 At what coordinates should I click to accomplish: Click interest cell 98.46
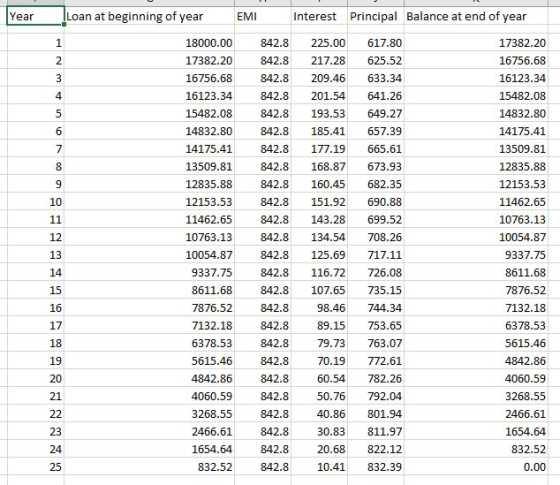tap(319, 308)
